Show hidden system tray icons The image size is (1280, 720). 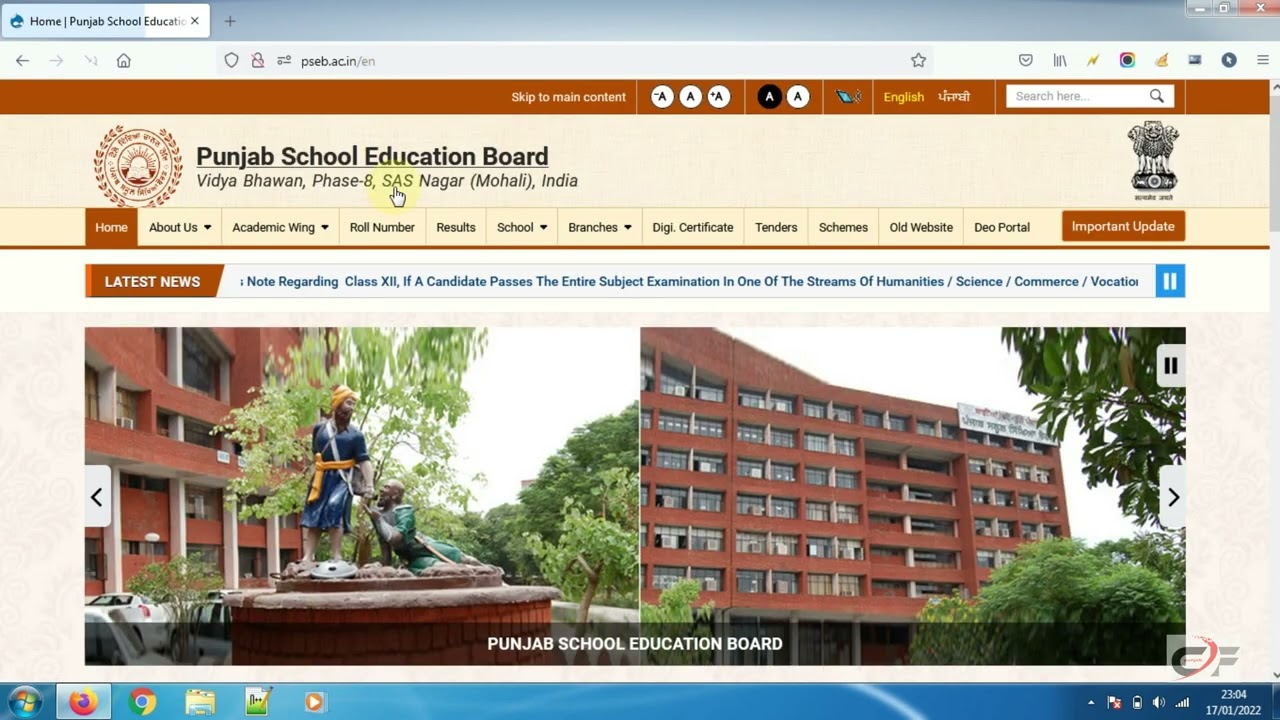(x=1091, y=702)
